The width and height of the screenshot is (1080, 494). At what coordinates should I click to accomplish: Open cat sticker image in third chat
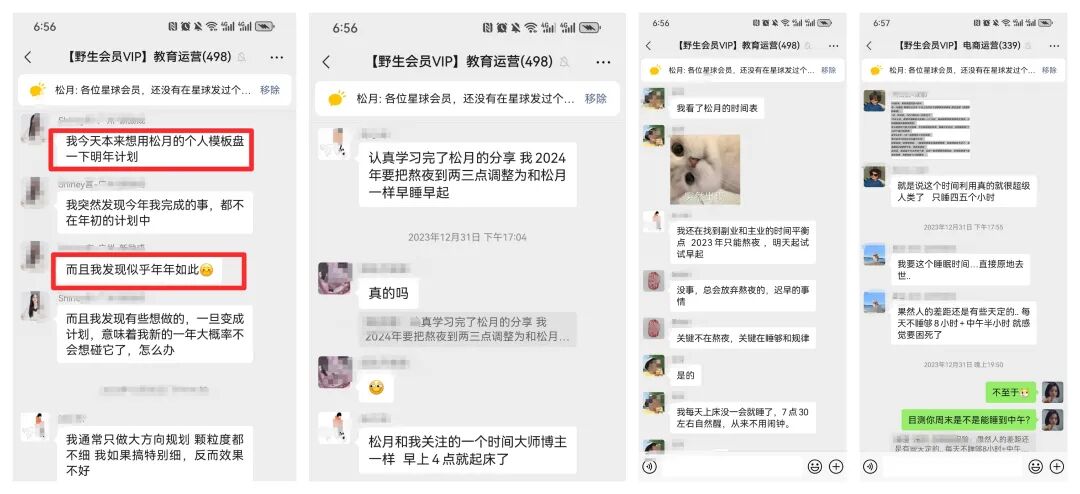pyautogui.click(x=705, y=169)
